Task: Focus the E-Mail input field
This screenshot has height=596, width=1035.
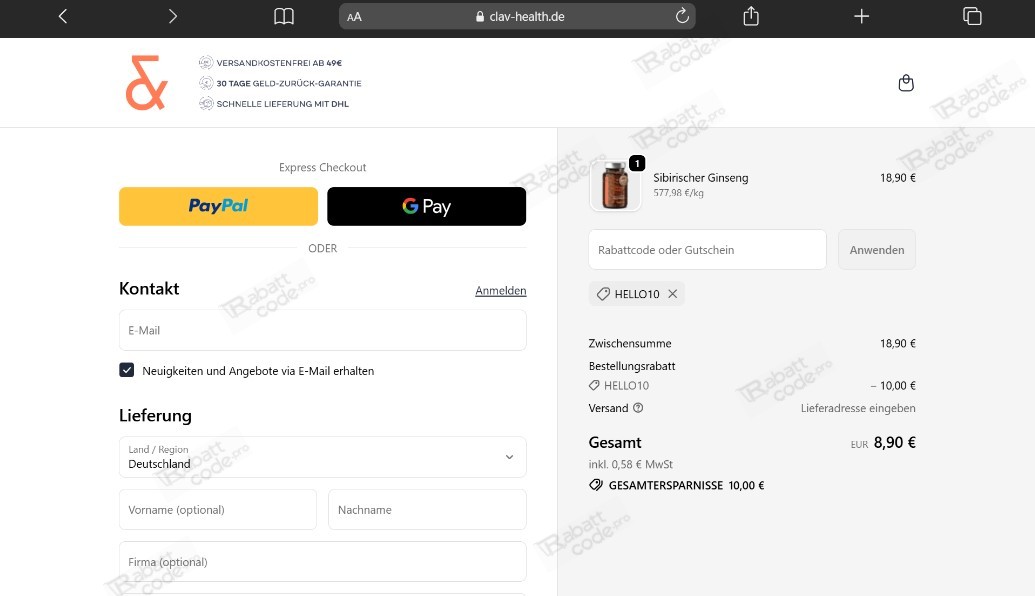Action: pyautogui.click(x=322, y=330)
